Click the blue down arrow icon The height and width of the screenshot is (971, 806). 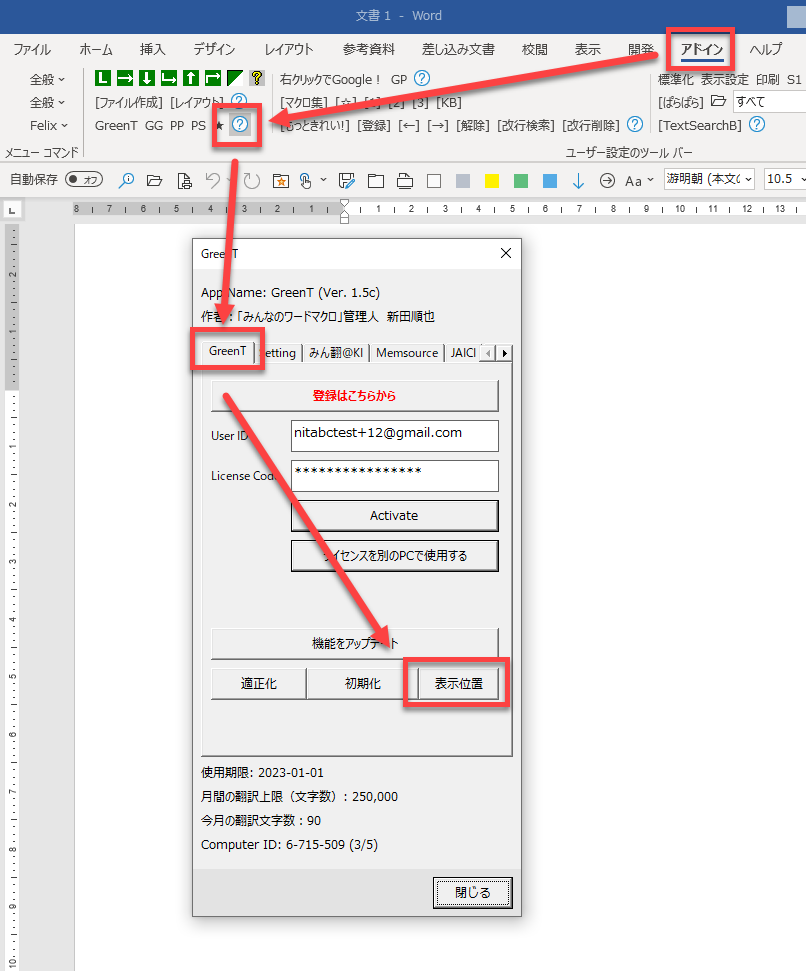point(578,181)
